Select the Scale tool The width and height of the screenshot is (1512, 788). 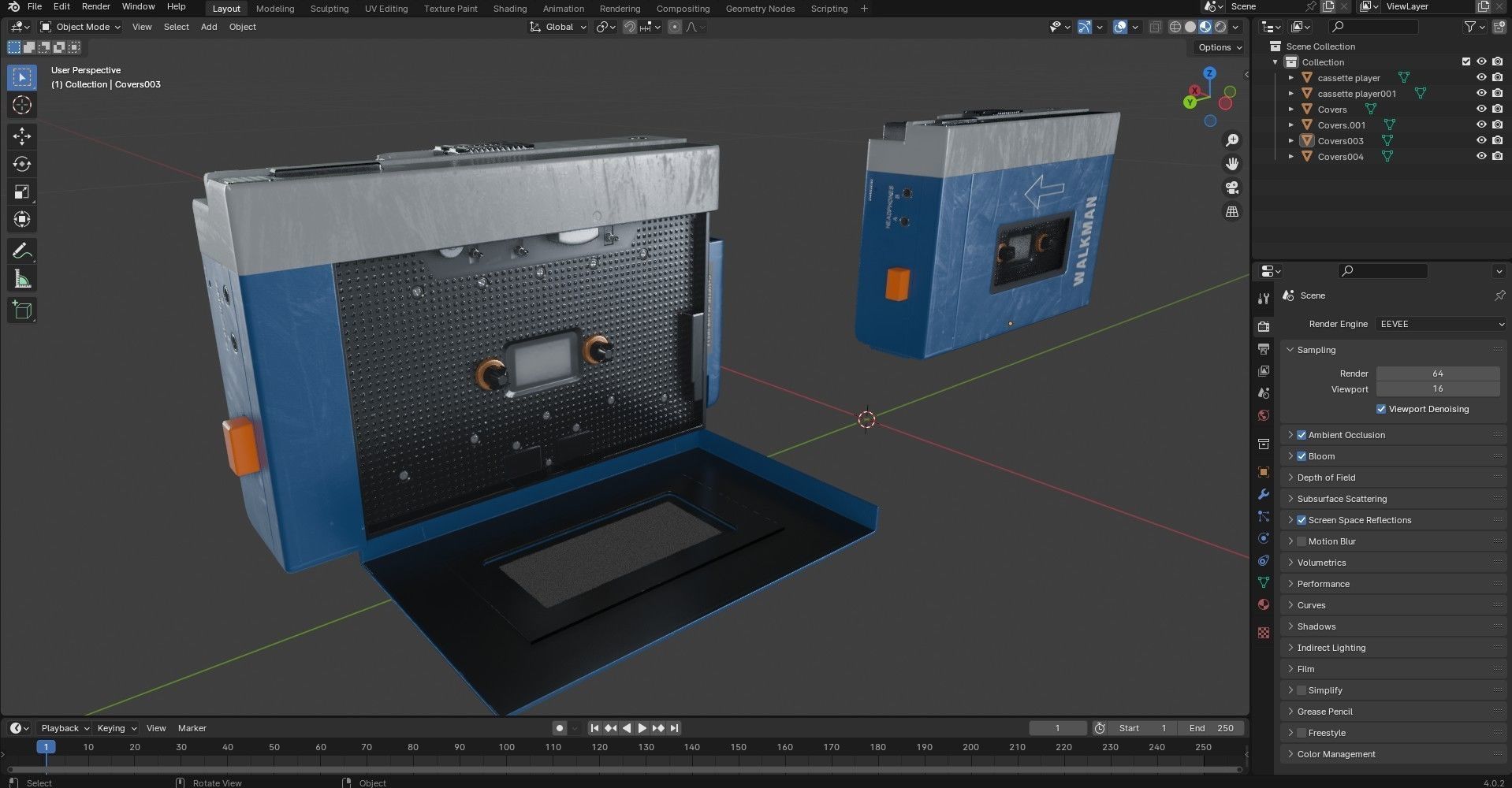[x=22, y=191]
